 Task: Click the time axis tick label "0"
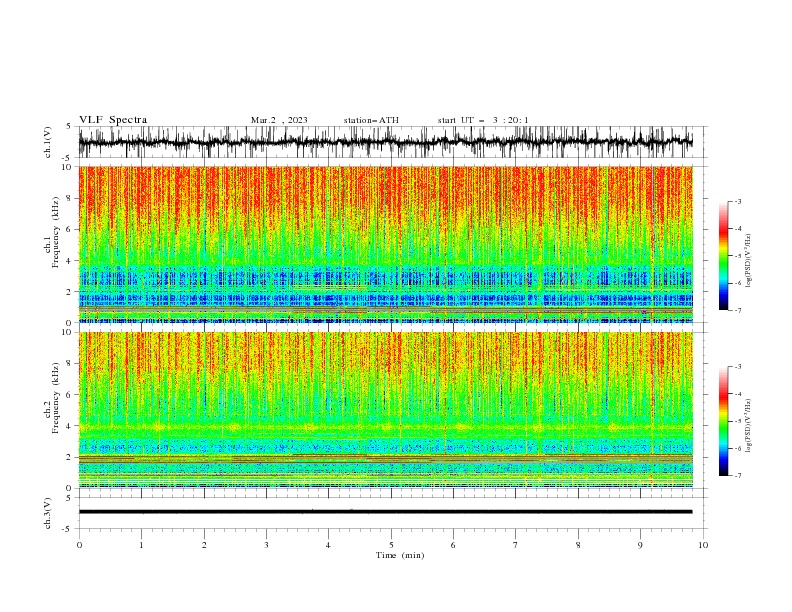79,545
